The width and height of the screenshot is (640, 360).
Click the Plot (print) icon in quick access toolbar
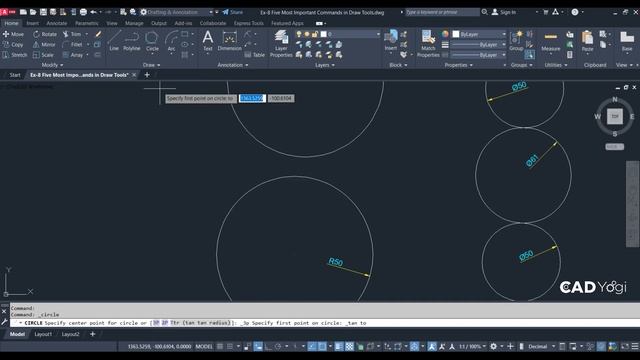[x=83, y=12]
